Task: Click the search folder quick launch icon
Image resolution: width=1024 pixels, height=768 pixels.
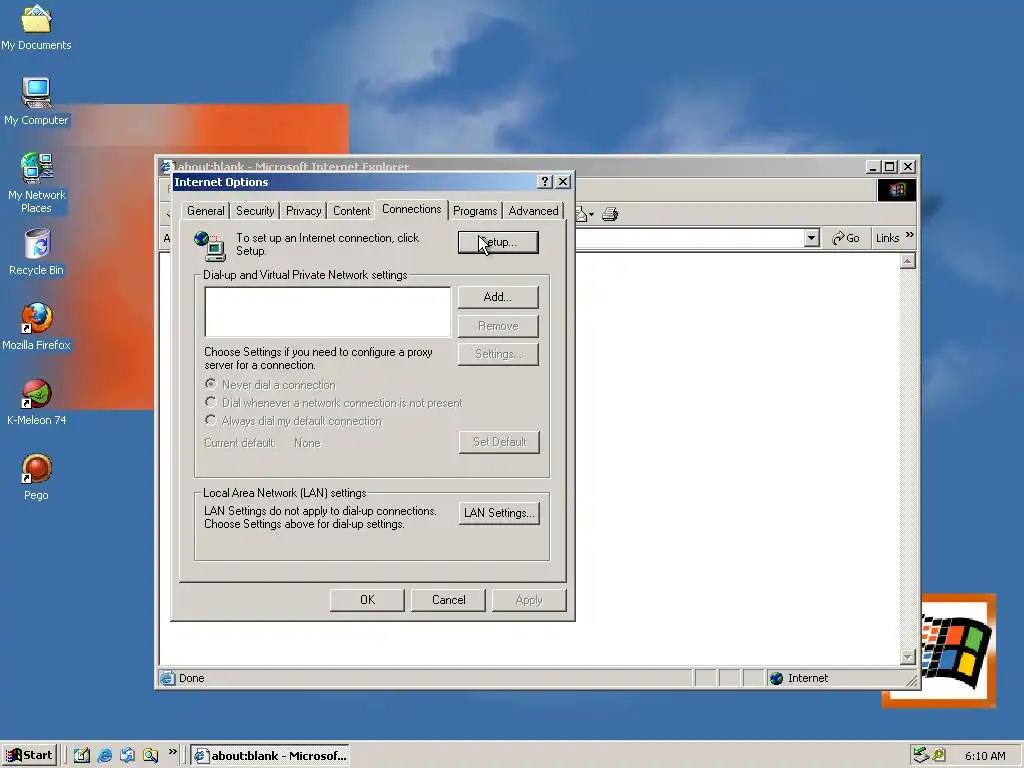Action: point(150,756)
